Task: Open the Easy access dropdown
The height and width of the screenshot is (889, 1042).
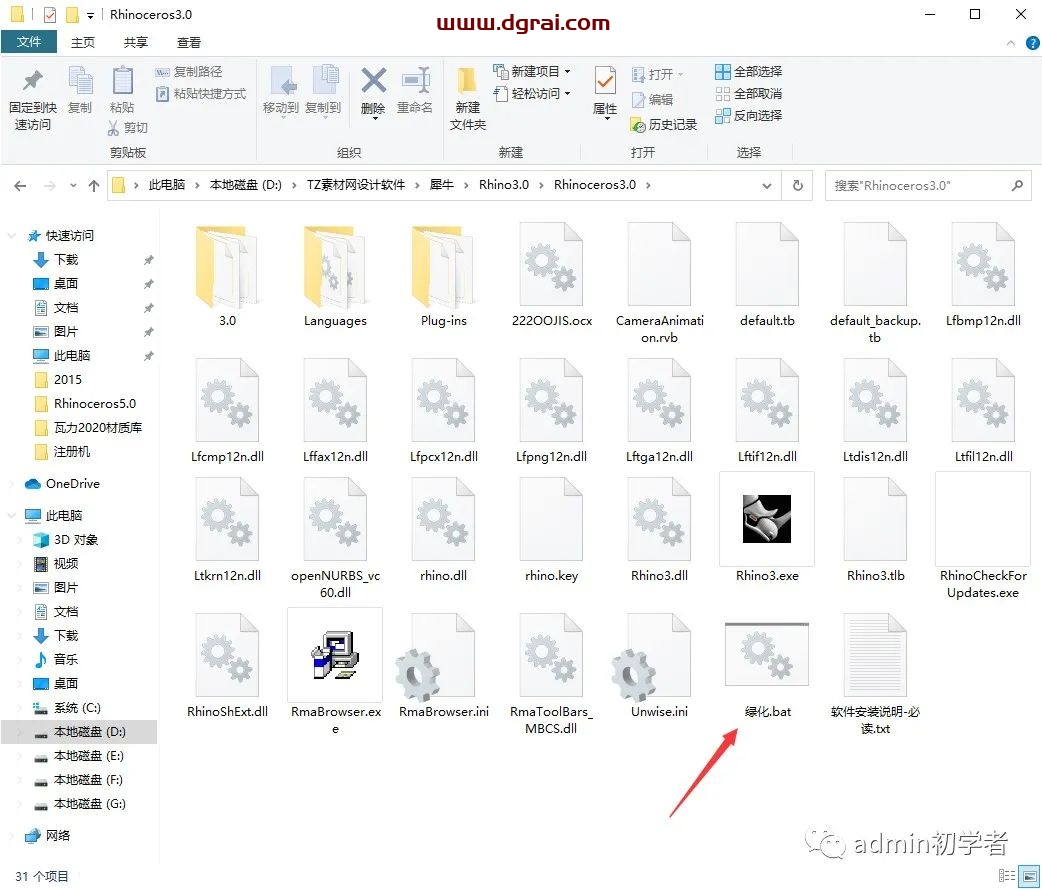Action: coord(532,94)
